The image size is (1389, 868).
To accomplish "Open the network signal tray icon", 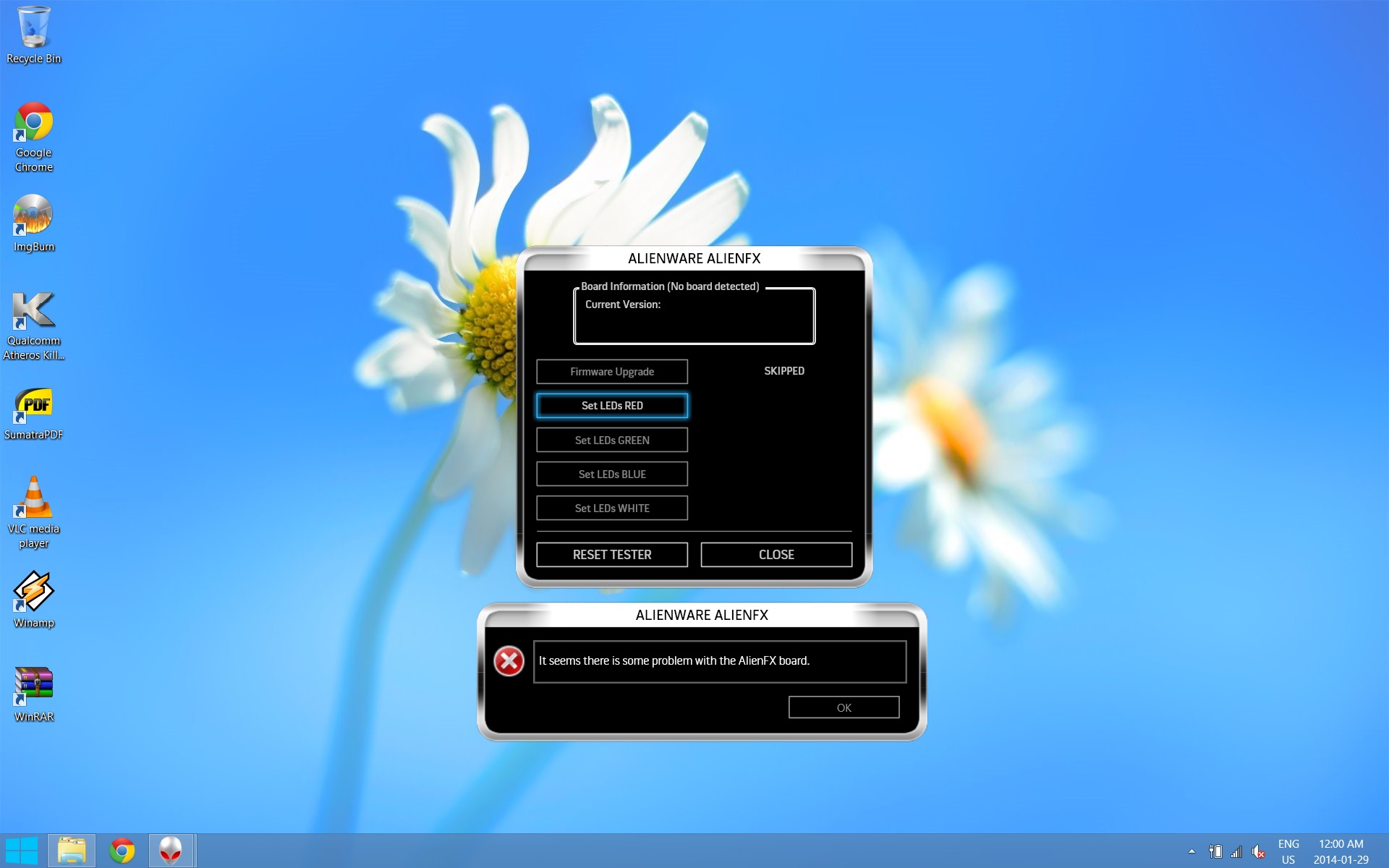I will (x=1236, y=851).
